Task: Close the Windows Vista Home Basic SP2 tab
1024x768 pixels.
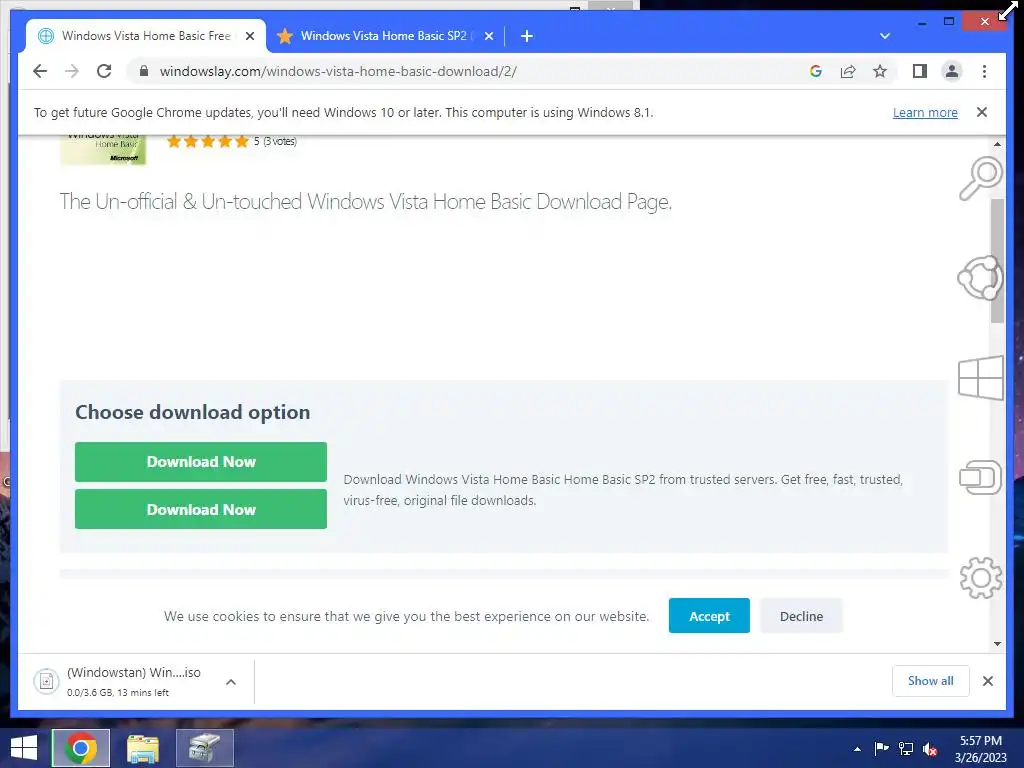Action: (488, 36)
